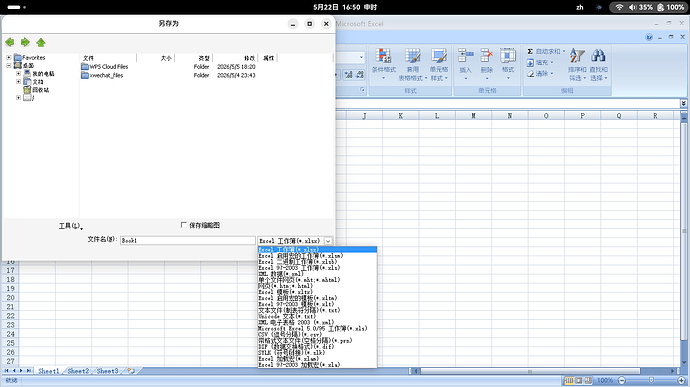Click the normal view icon in status bar
The height and width of the screenshot is (387, 690).
click(x=569, y=380)
